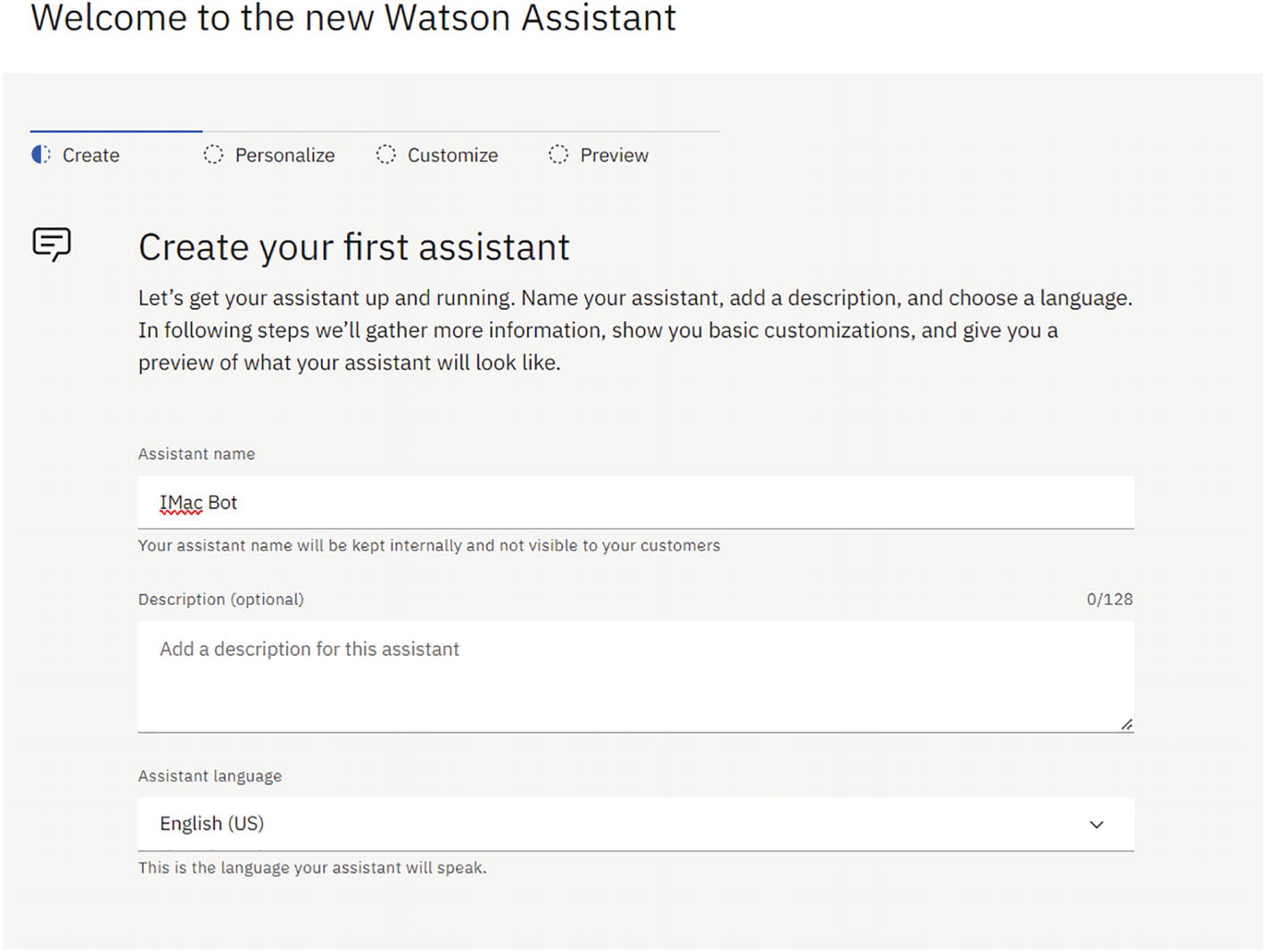Click the Customize step circle icon
Image resolution: width=1265 pixels, height=952 pixels.
click(x=385, y=155)
